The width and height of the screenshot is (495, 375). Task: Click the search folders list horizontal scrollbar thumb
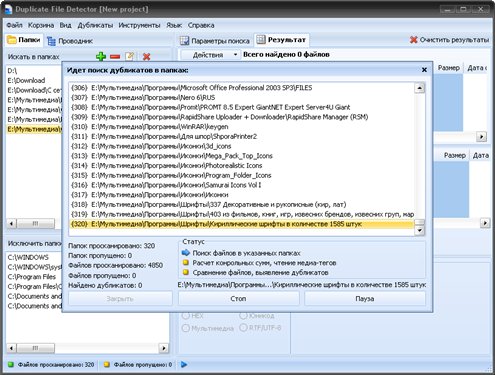click(35, 223)
